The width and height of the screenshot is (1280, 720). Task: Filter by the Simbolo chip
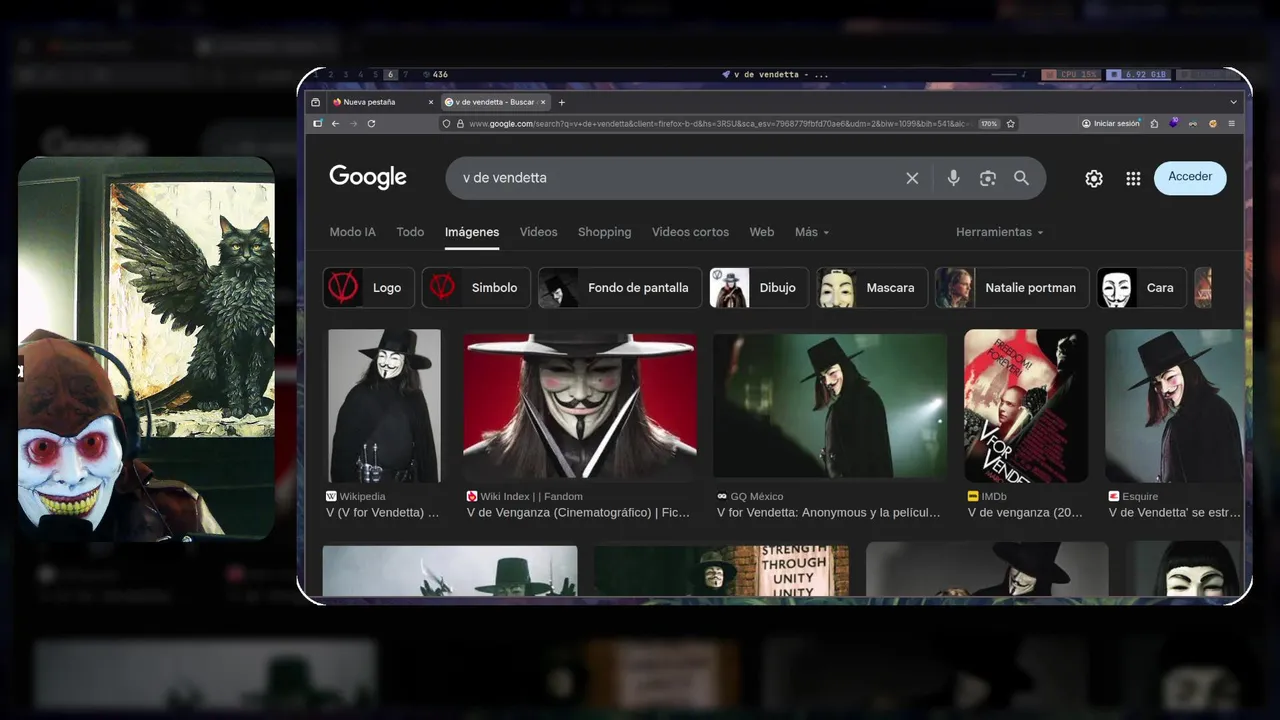[x=476, y=288]
